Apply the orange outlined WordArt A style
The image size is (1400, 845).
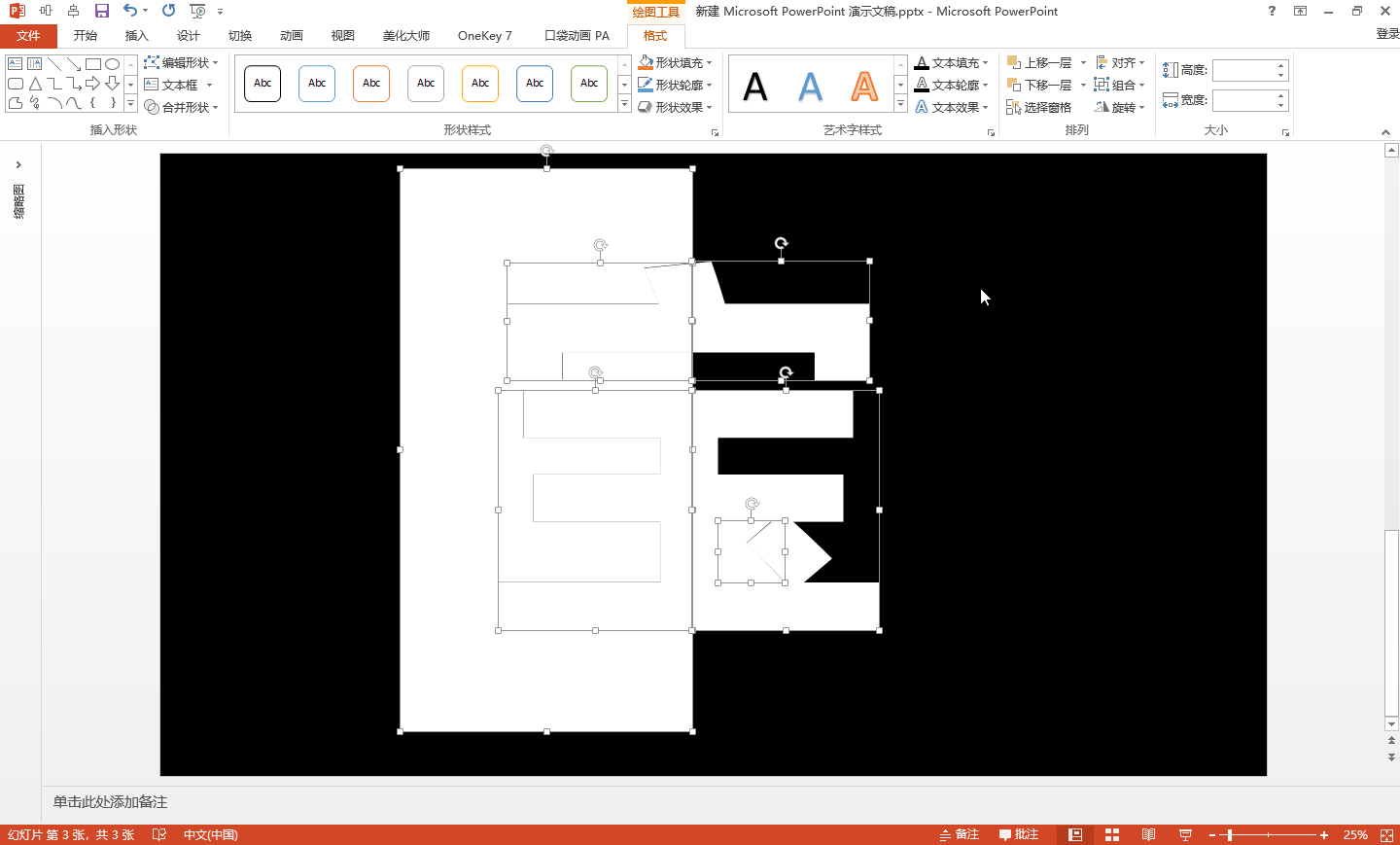click(x=864, y=87)
